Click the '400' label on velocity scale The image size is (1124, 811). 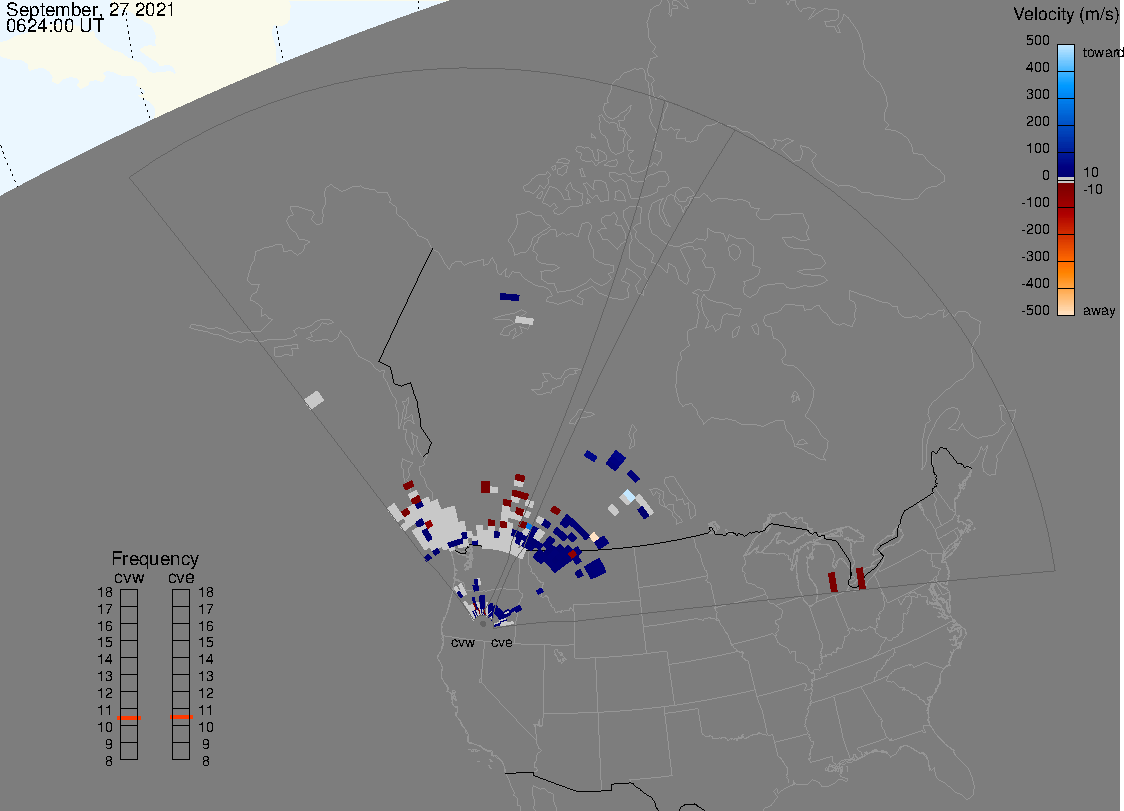tap(1037, 67)
